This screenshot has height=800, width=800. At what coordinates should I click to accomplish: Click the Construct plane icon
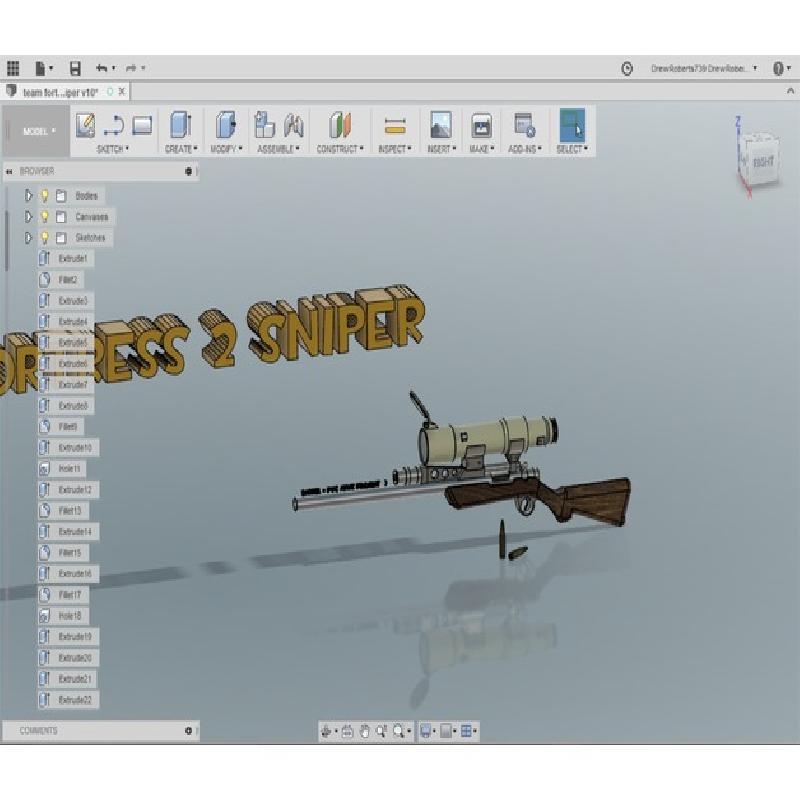pos(340,125)
